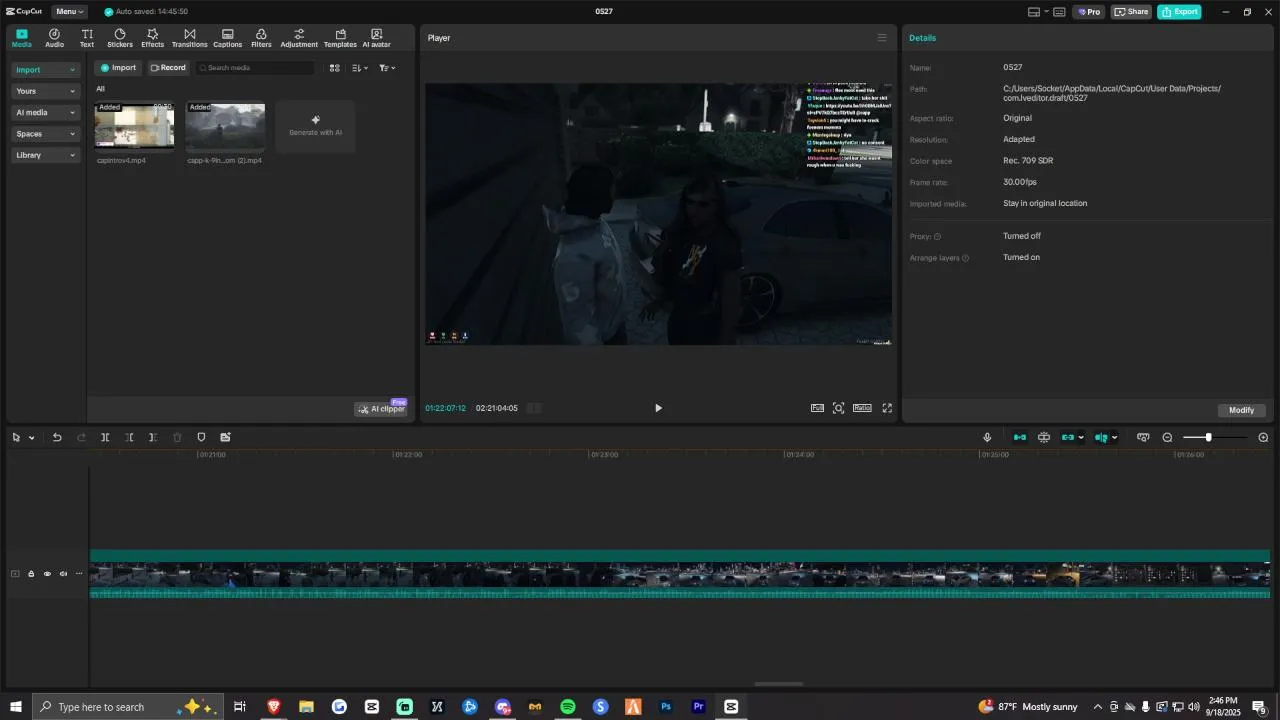Switch to the Transitions tab
Screen dimensions: 1280x720
(x=189, y=38)
